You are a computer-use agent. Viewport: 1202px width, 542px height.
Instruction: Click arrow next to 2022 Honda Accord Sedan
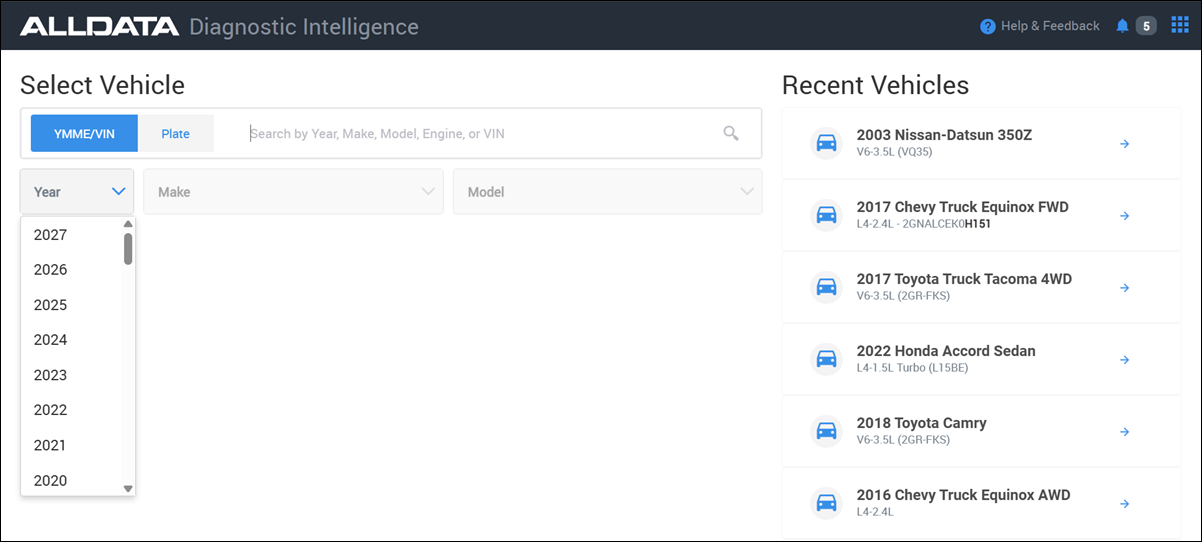tap(1124, 360)
